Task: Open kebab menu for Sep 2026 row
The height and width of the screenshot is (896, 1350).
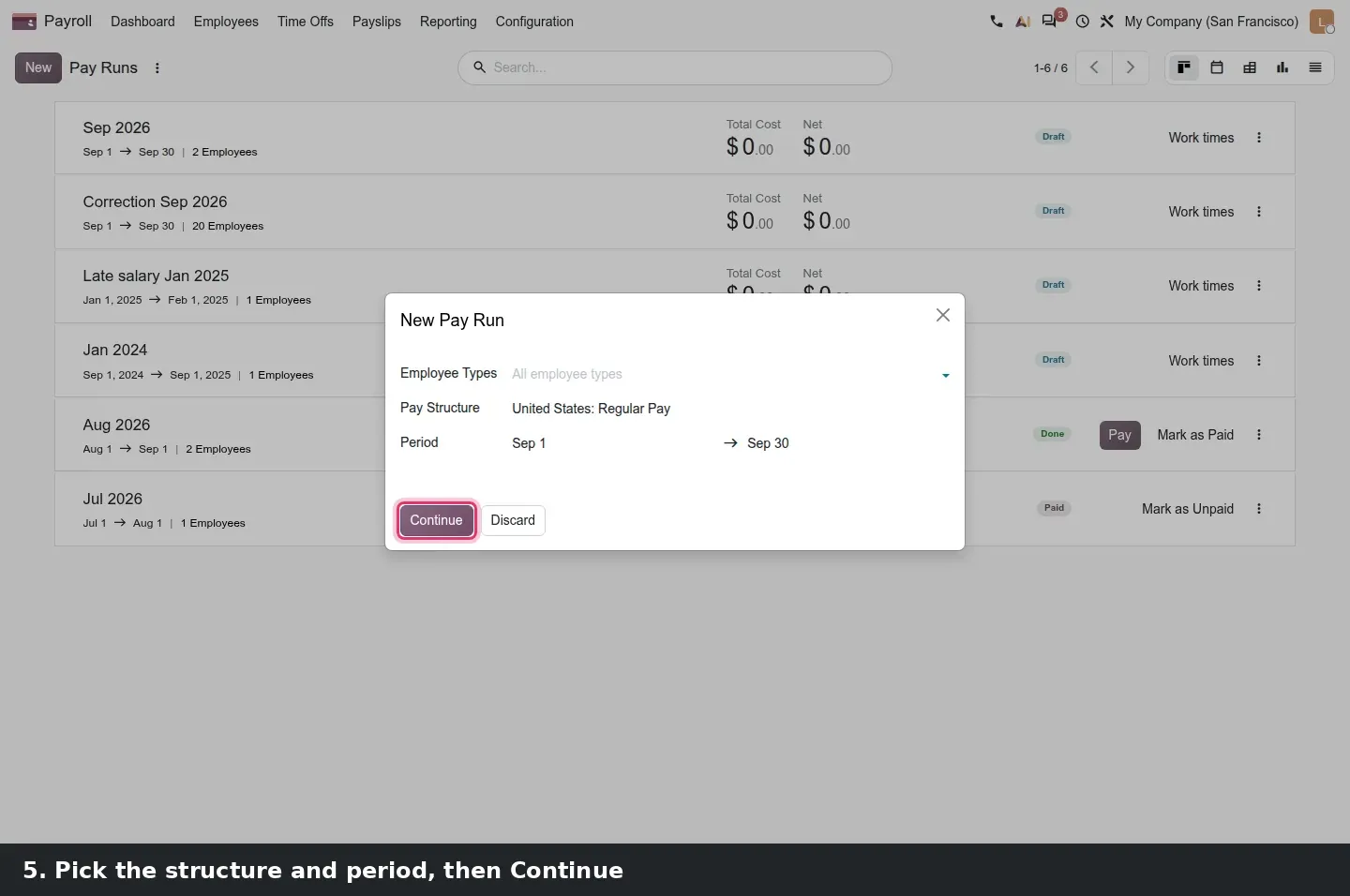Action: [1259, 138]
